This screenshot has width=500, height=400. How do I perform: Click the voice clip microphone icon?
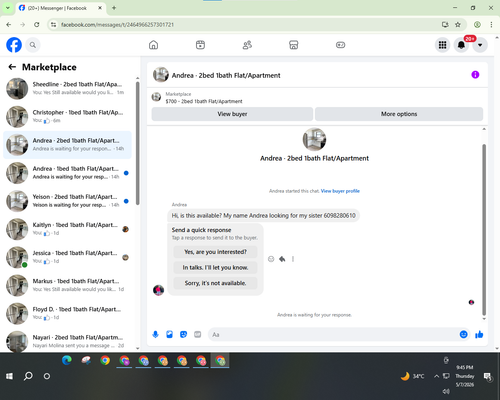pyautogui.click(x=155, y=334)
